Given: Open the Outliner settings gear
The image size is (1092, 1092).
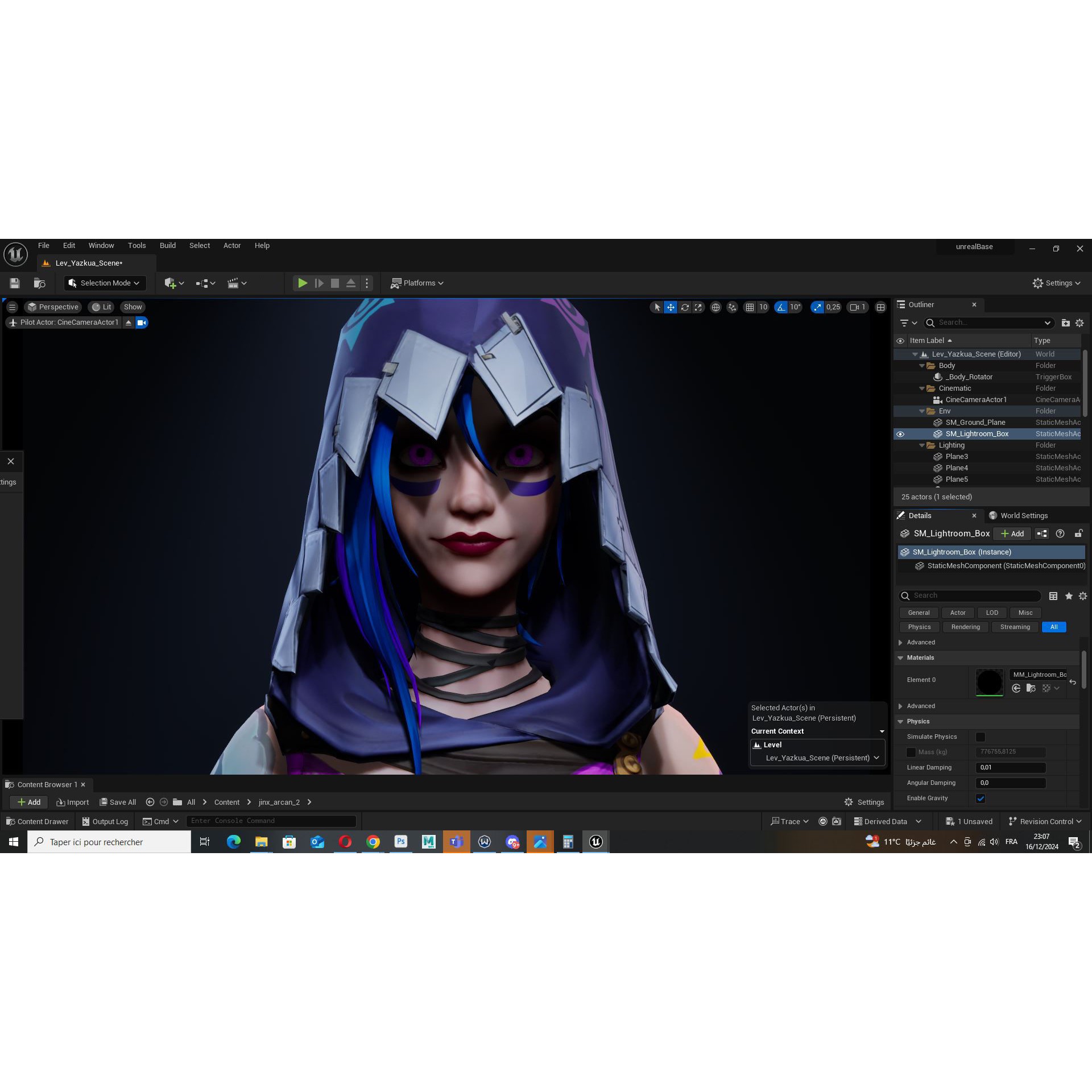Looking at the screenshot, I should pyautogui.click(x=1079, y=323).
